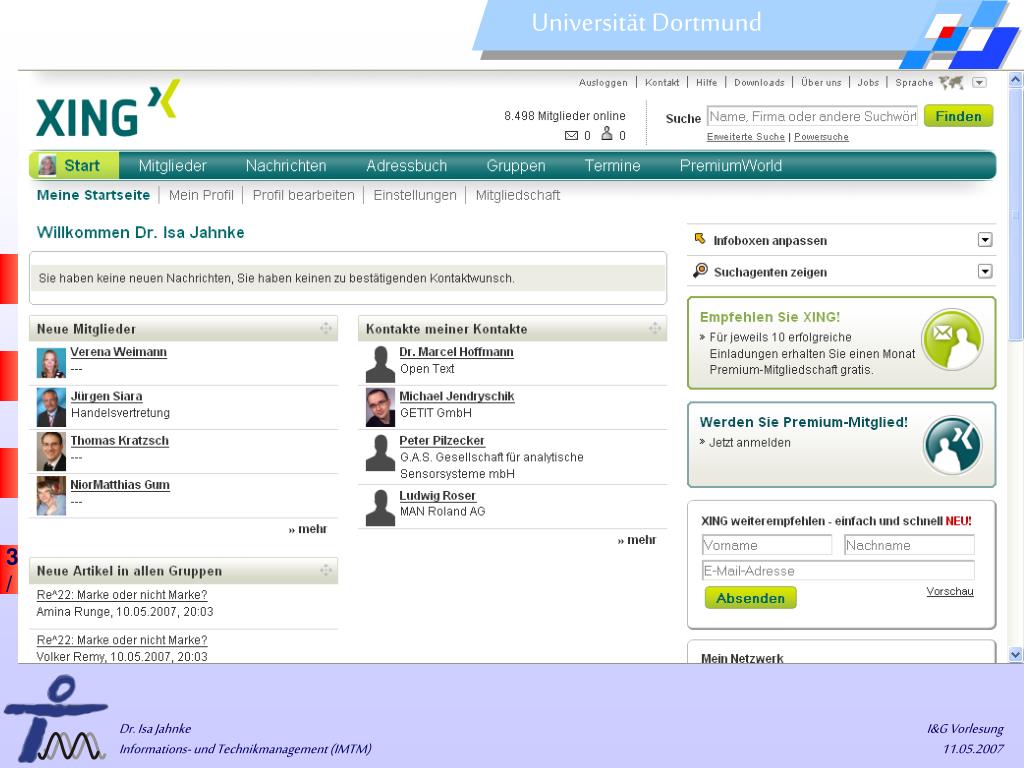
Task: Click the Nachname input field
Action: point(908,545)
